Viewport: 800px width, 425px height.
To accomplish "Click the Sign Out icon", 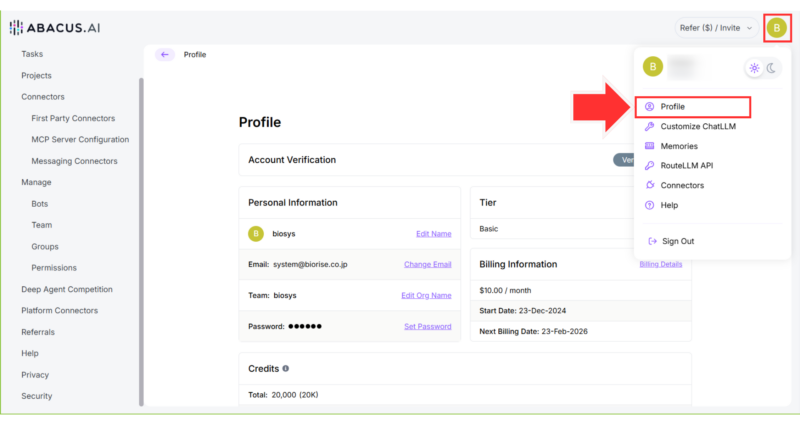I will (652, 241).
